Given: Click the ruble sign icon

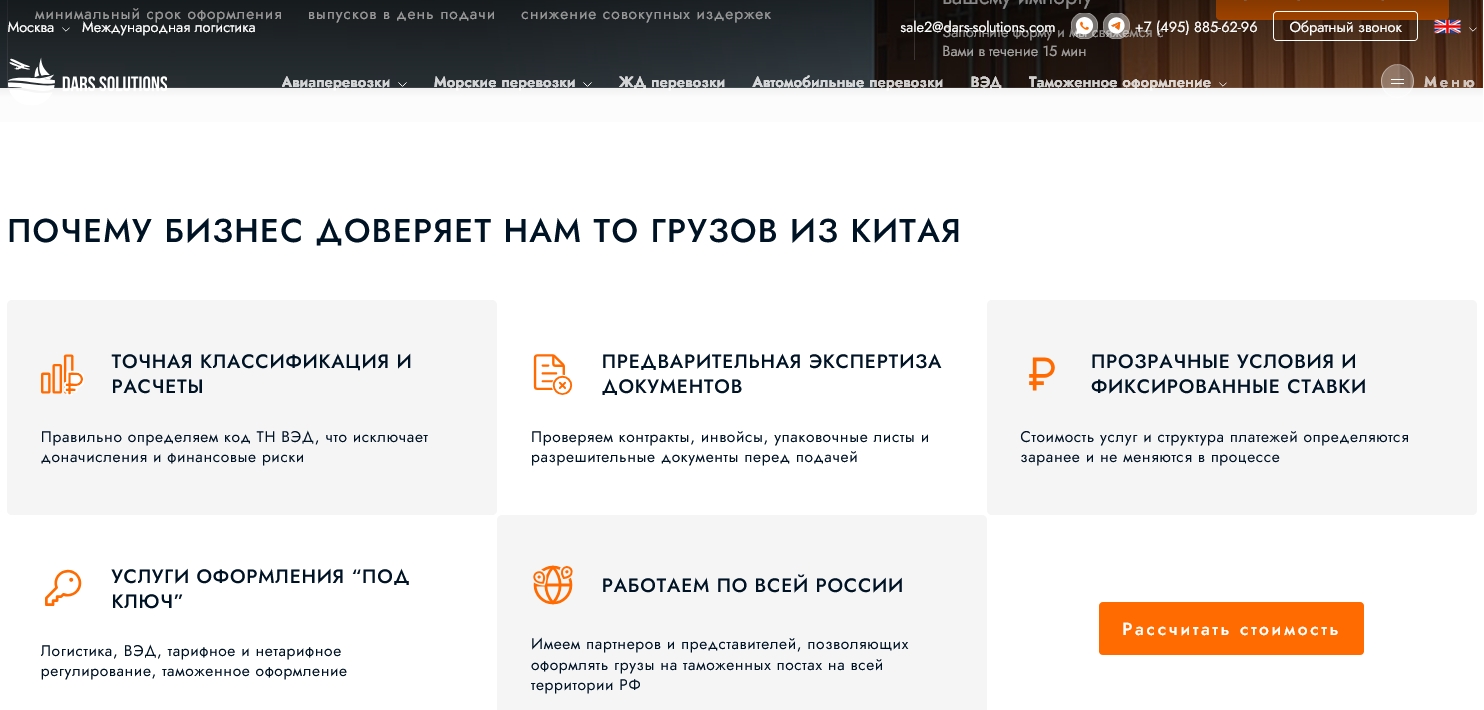Looking at the screenshot, I should pyautogui.click(x=1041, y=374).
